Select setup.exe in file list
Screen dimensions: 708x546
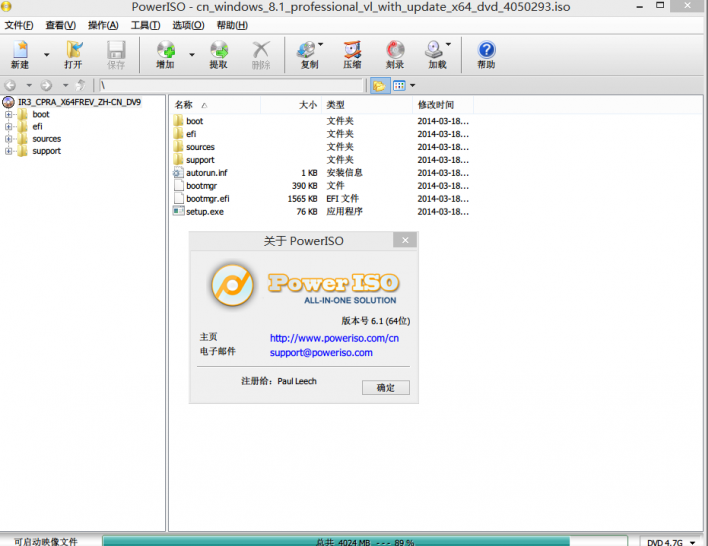[x=205, y=212]
